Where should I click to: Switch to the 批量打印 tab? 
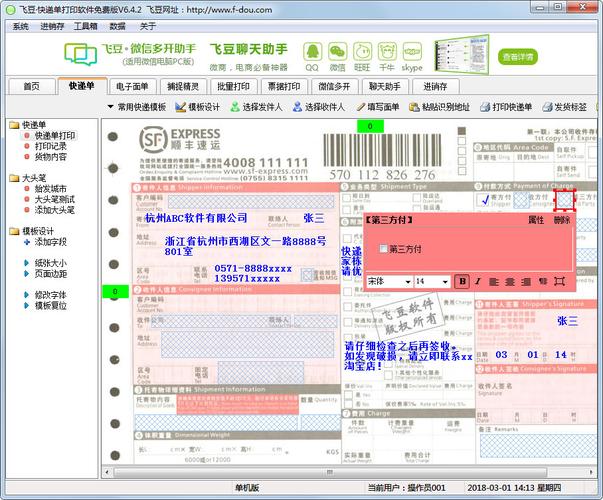(x=233, y=87)
